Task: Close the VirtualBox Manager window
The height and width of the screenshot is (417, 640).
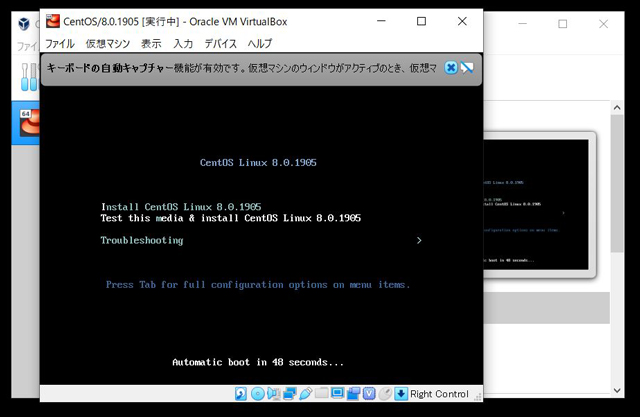Action: pos(603,24)
